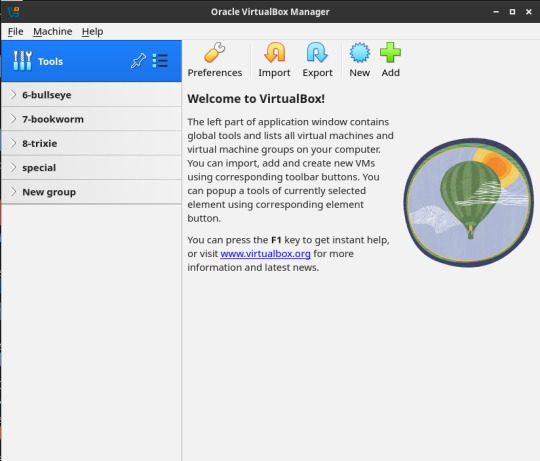Select the 6-bullseye group name
Viewport: 540px width, 461px height.
(47, 95)
